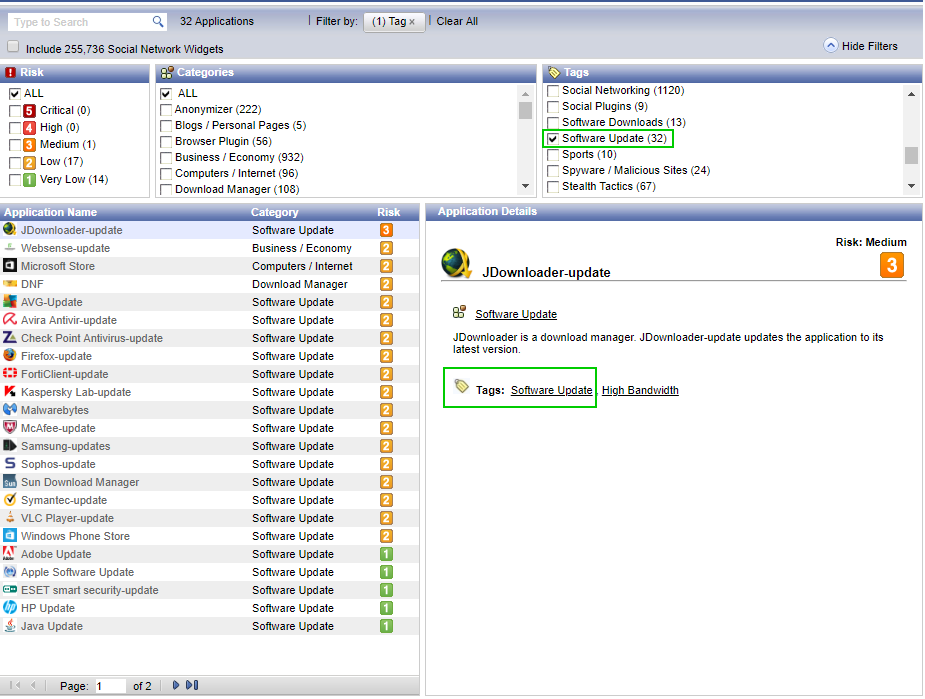Click the AVG-Update row icon
The image size is (925, 699).
[x=9, y=301]
